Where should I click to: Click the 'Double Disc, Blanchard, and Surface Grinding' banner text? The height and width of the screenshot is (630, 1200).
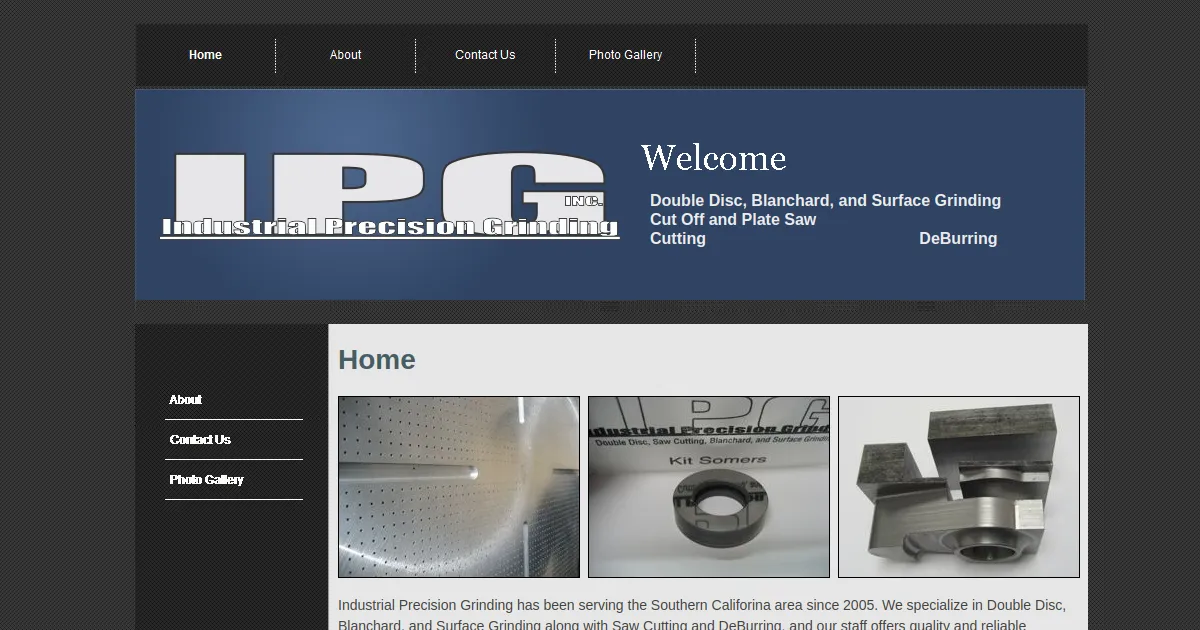[825, 201]
